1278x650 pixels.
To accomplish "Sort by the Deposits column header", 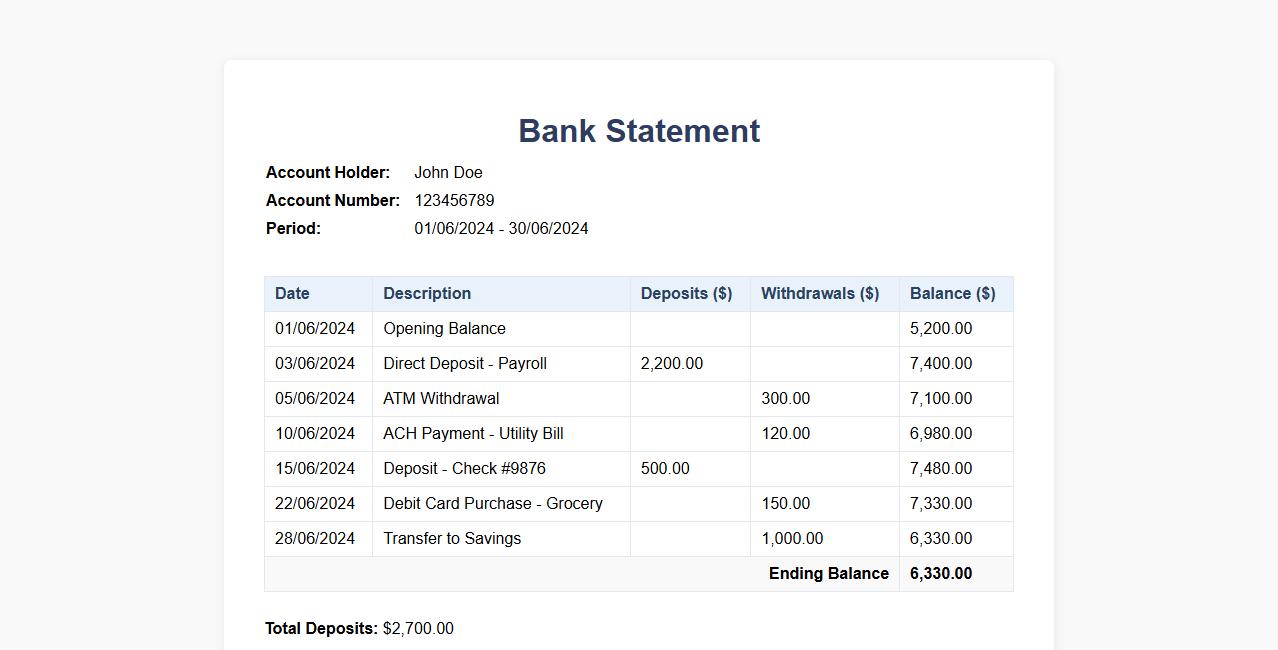I will [x=687, y=293].
